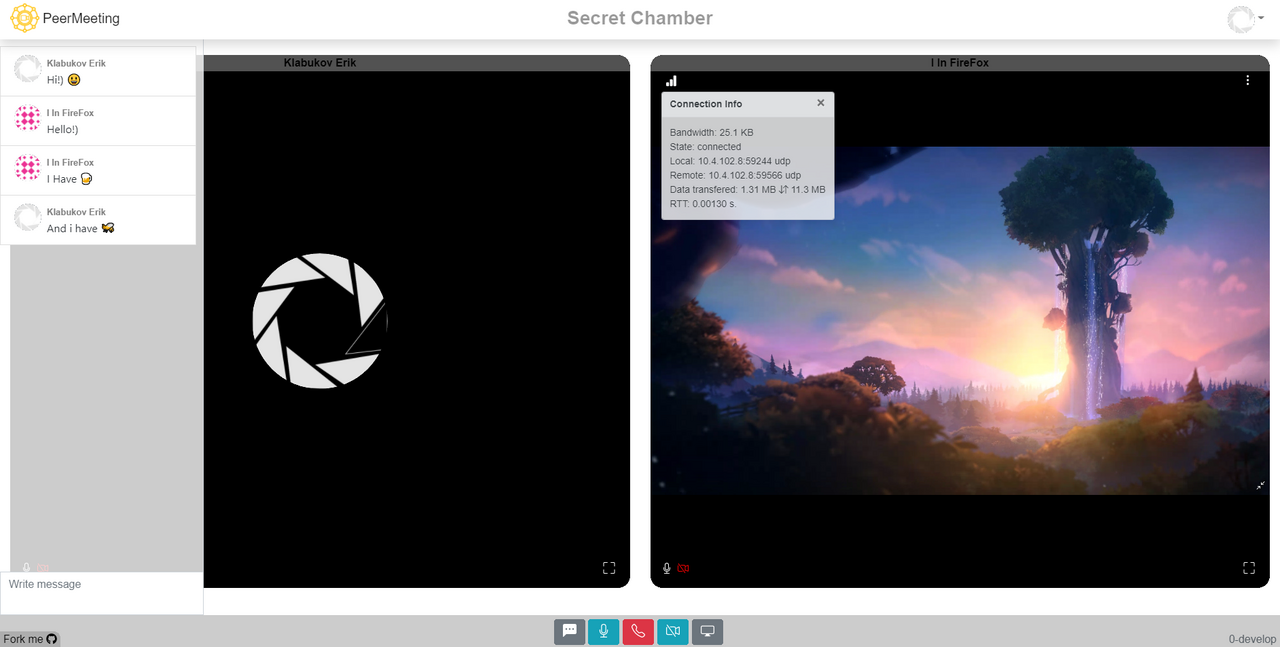
Task: Click the Secret Chamber room title
Action: (x=640, y=18)
